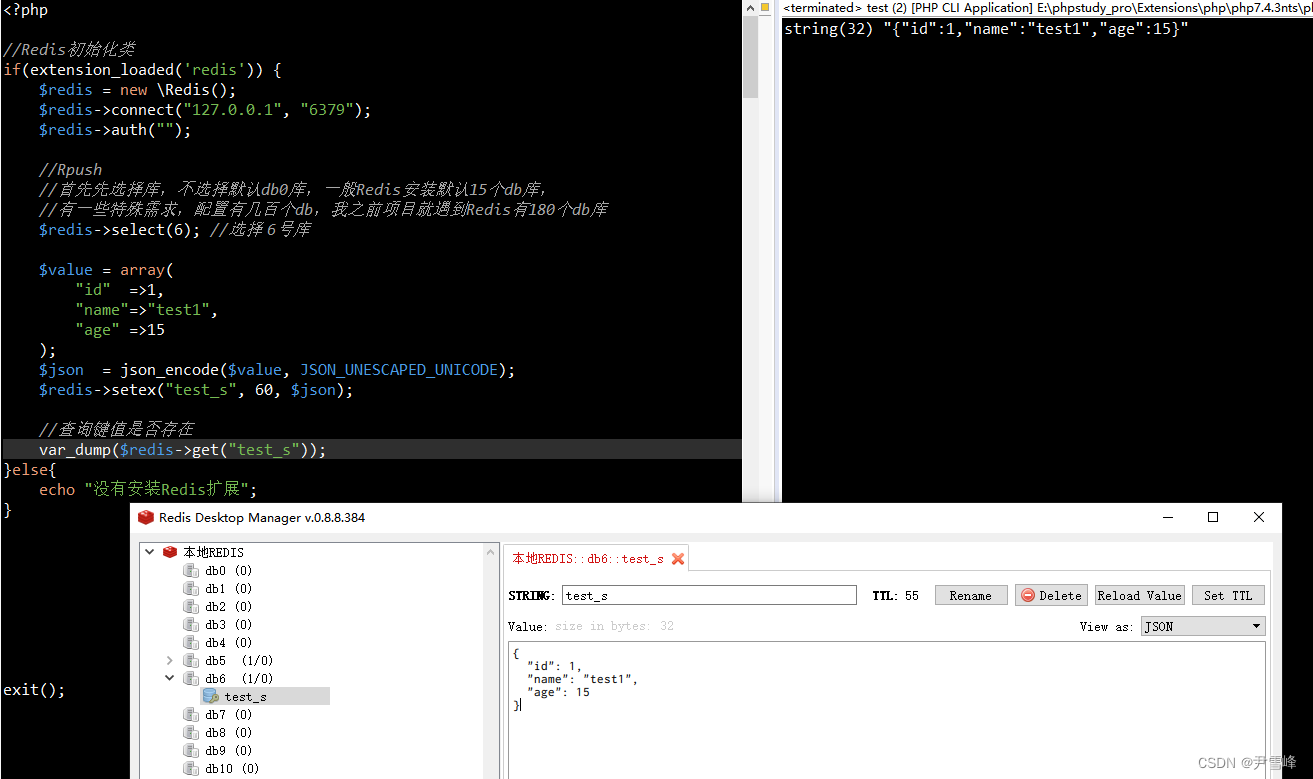
Task: Click the database icon beside db3
Action: pyautogui.click(x=191, y=624)
